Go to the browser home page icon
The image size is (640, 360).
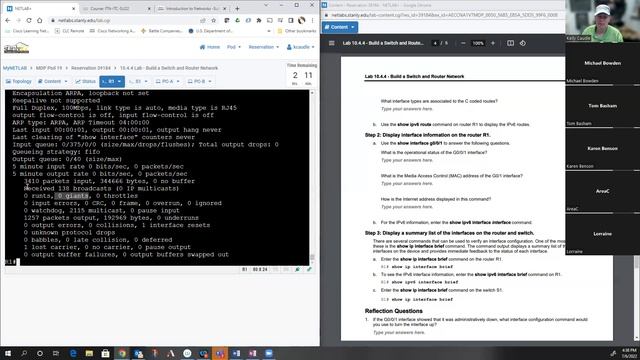point(40,20)
